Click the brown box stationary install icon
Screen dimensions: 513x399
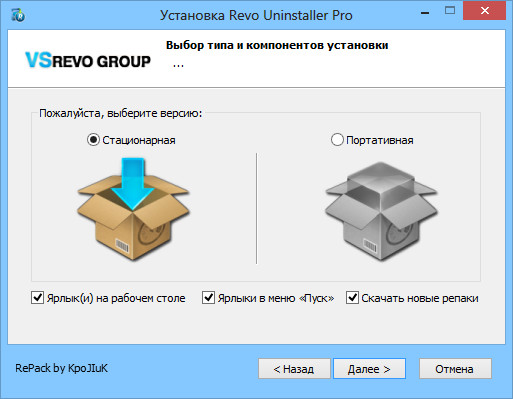pyautogui.click(x=133, y=209)
